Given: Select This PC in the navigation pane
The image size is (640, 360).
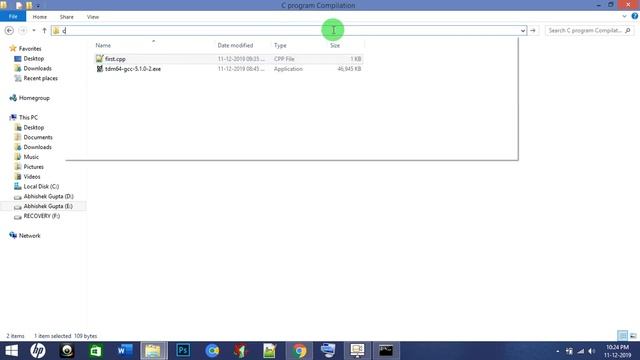Looking at the screenshot, I should pyautogui.click(x=28, y=117).
